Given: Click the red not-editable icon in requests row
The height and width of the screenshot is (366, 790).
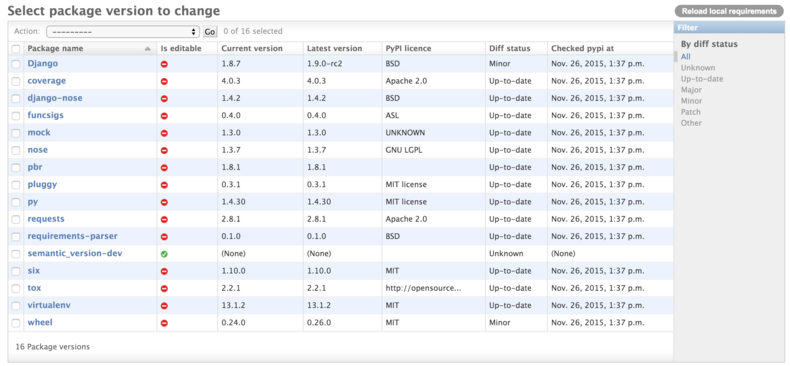Looking at the screenshot, I should click(x=164, y=220).
